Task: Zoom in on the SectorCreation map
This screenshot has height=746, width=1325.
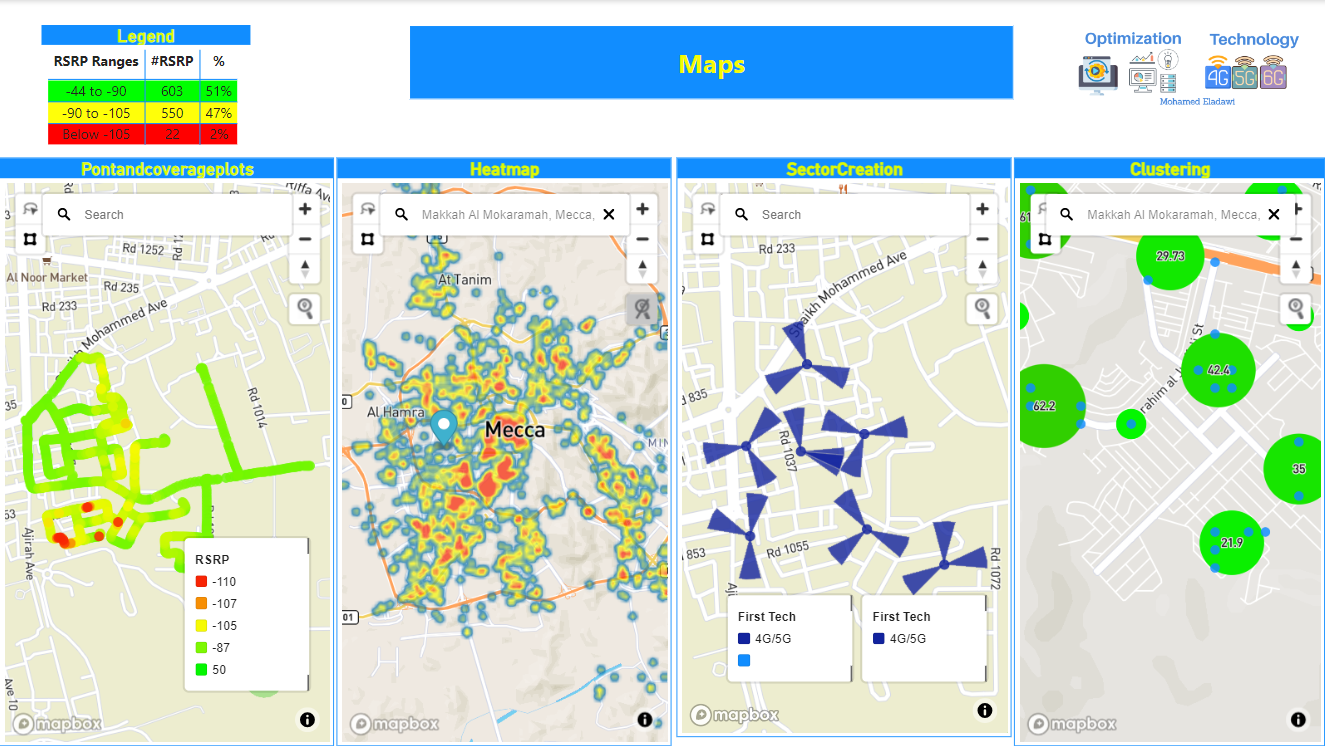Action: (x=982, y=209)
